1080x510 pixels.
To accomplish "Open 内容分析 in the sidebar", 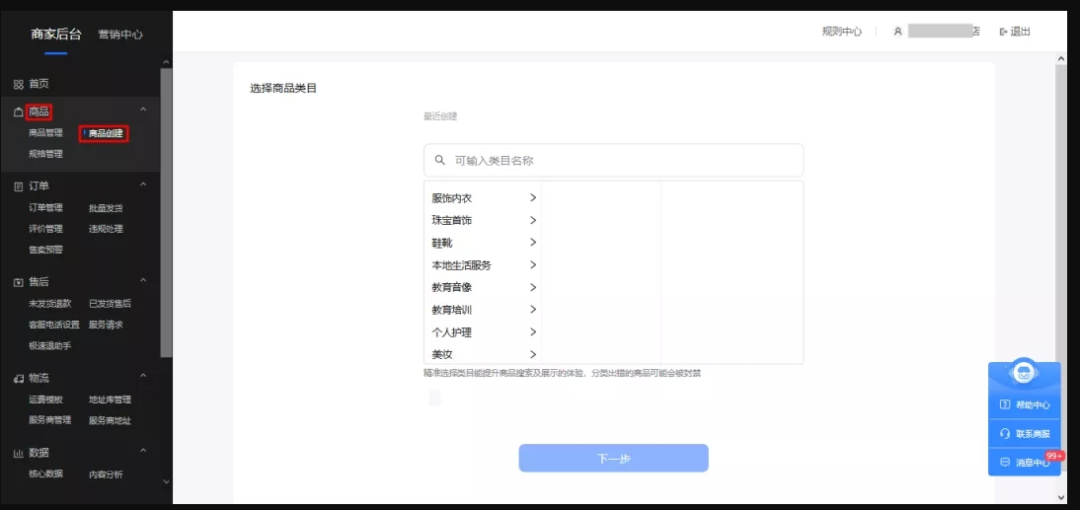I will click(105, 474).
